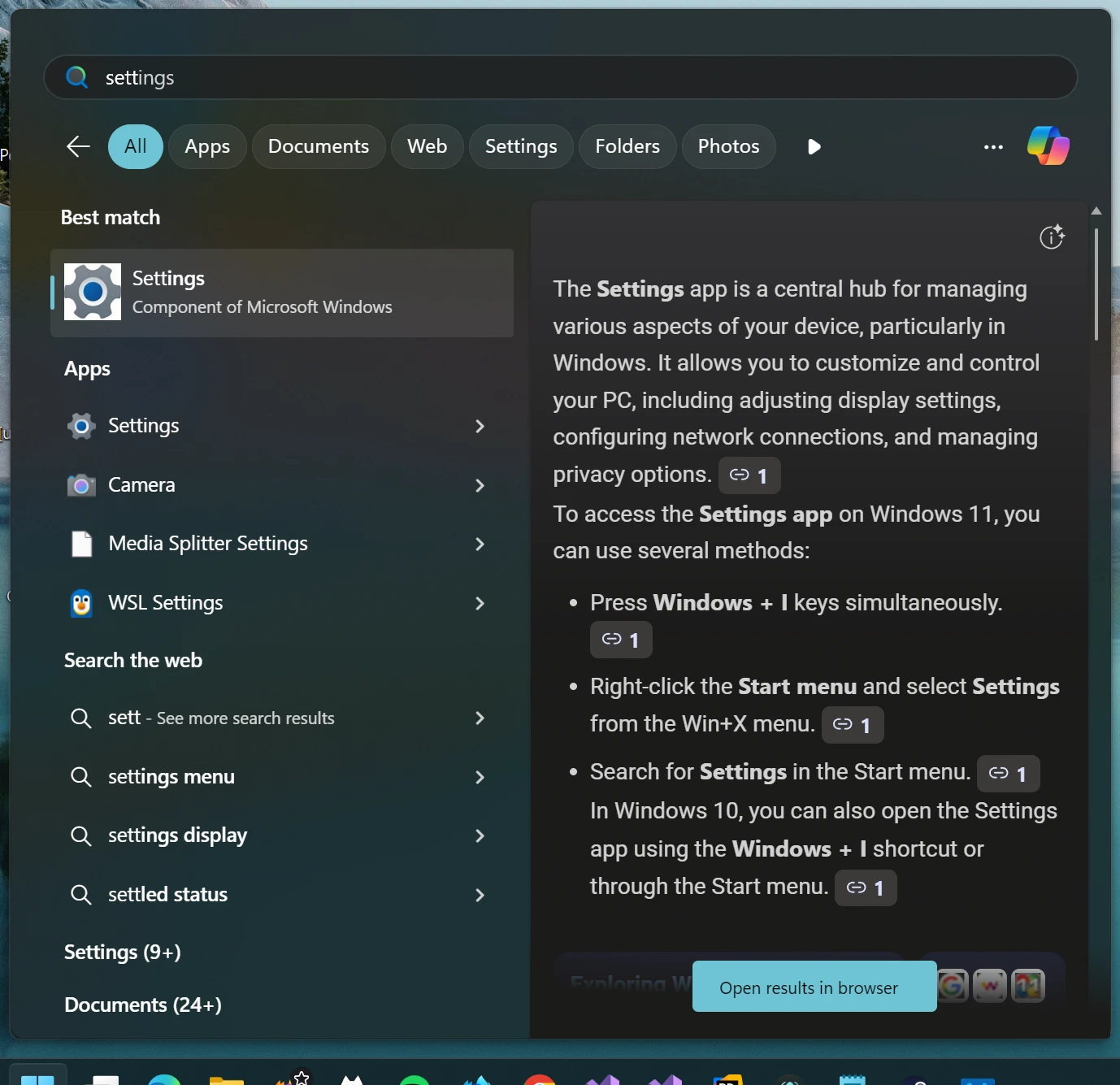
Task: Click the back arrow next to filters
Action: click(77, 146)
